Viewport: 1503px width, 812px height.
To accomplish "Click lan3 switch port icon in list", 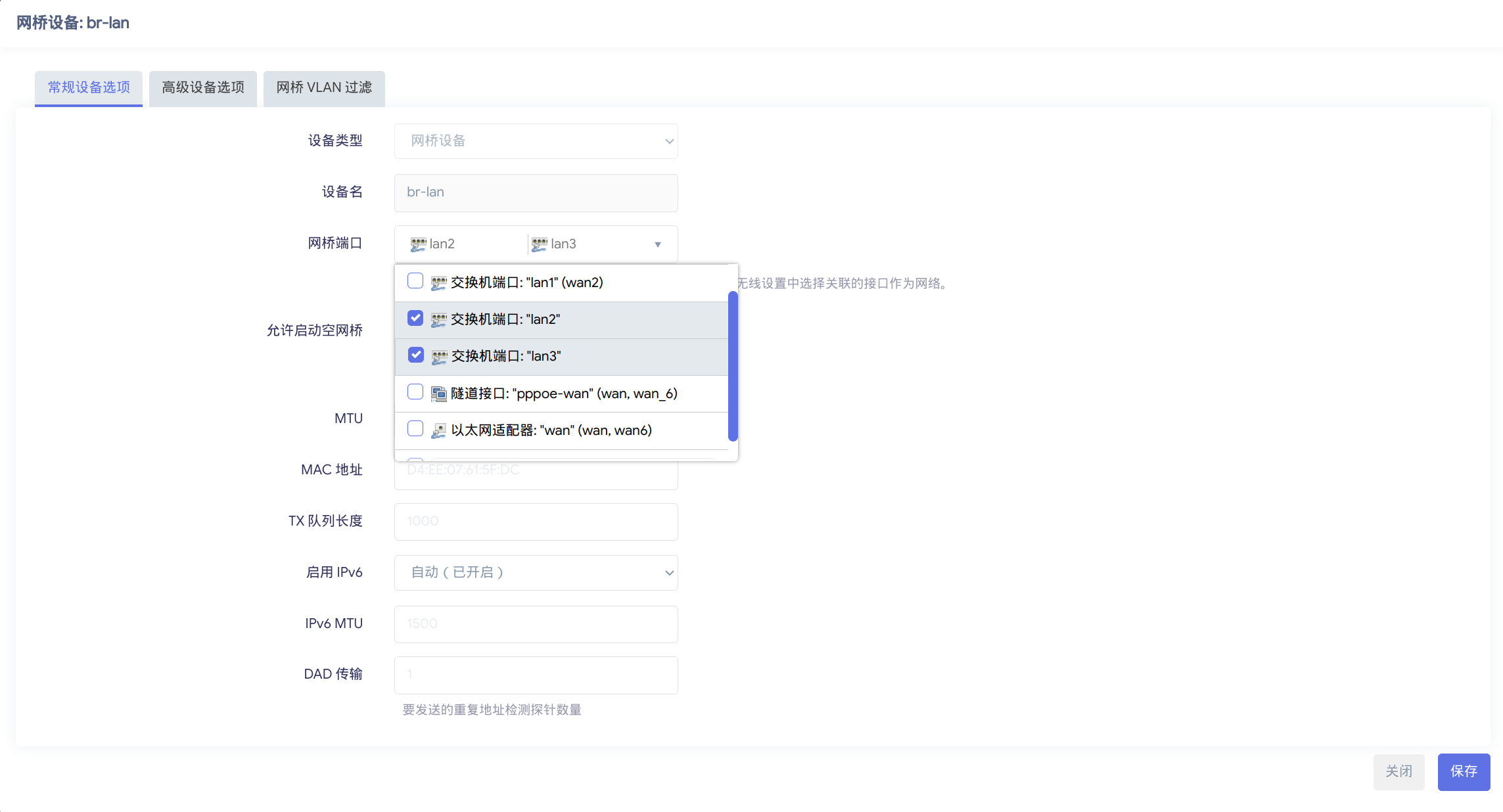I will coord(438,357).
